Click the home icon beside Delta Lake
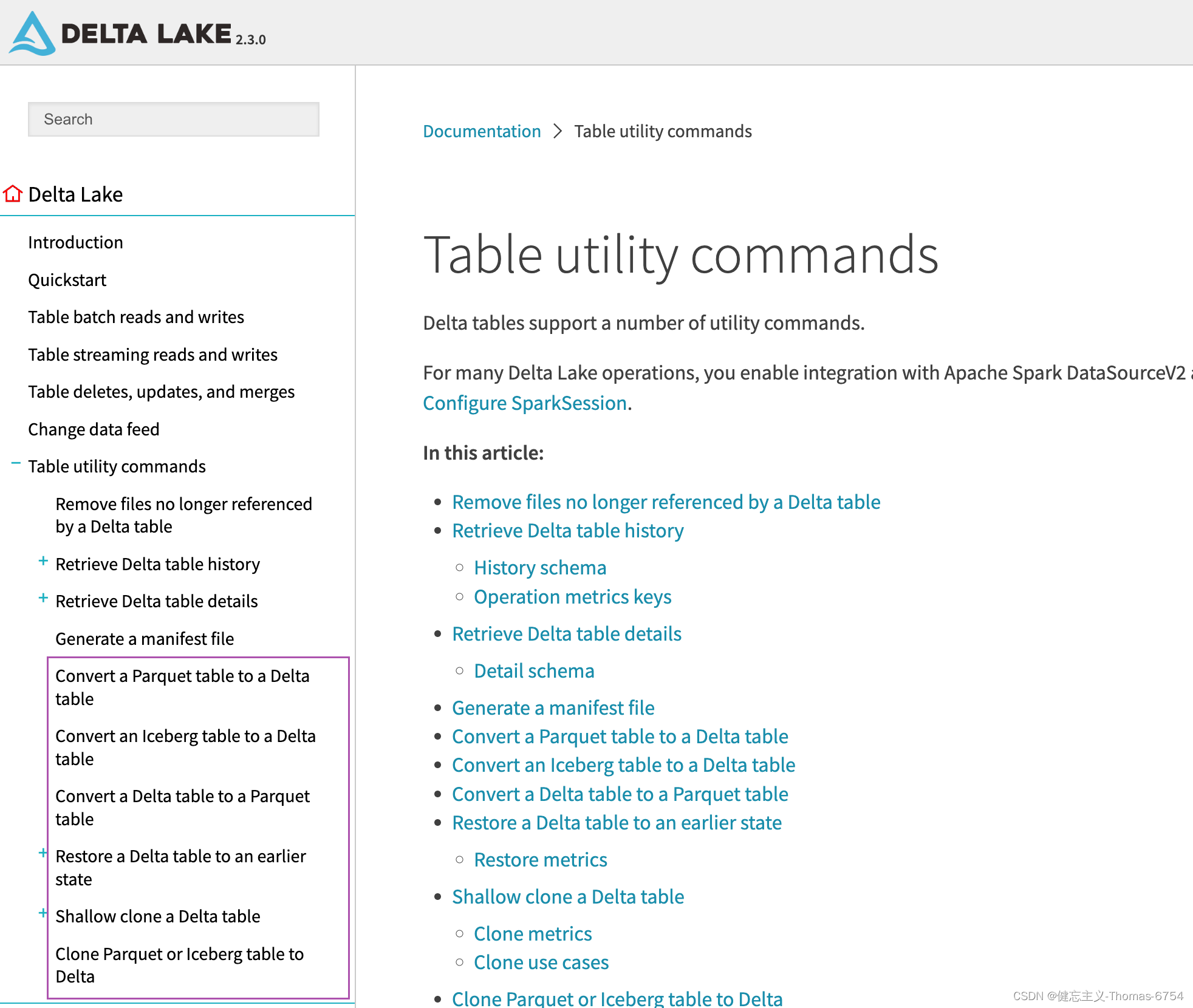This screenshot has height=1008, width=1193. coord(13,193)
